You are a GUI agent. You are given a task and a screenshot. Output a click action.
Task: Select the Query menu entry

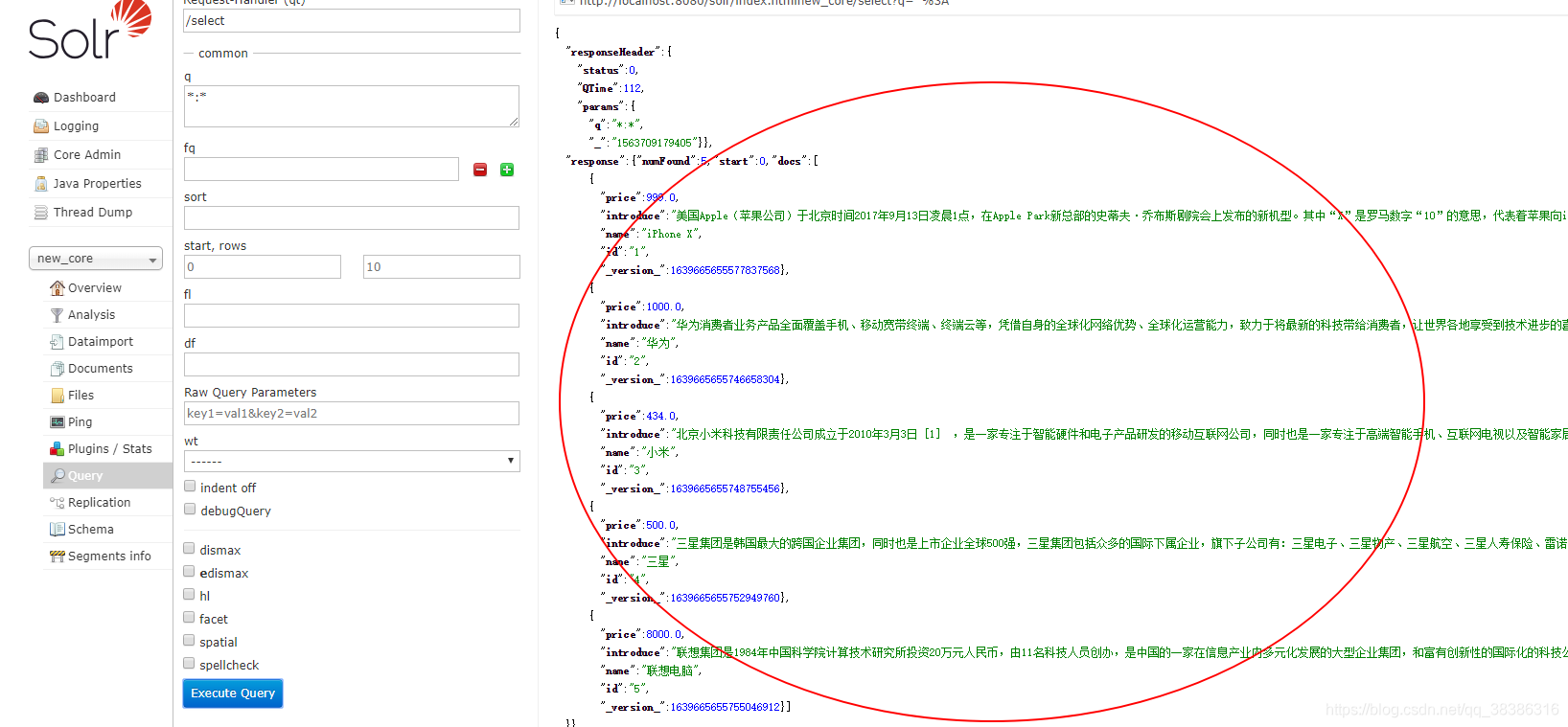click(85, 476)
